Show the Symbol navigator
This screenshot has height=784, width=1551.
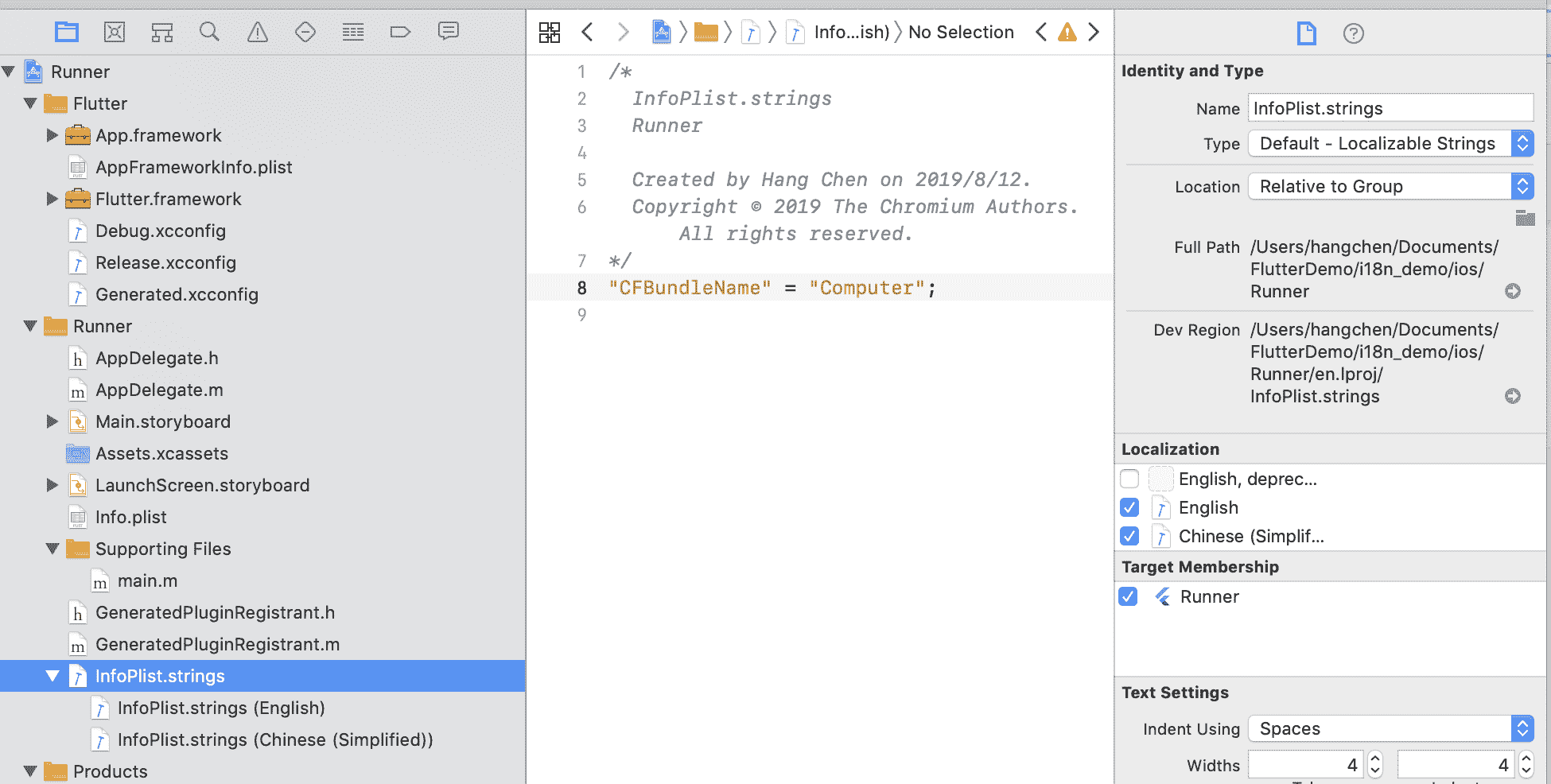coord(162,32)
